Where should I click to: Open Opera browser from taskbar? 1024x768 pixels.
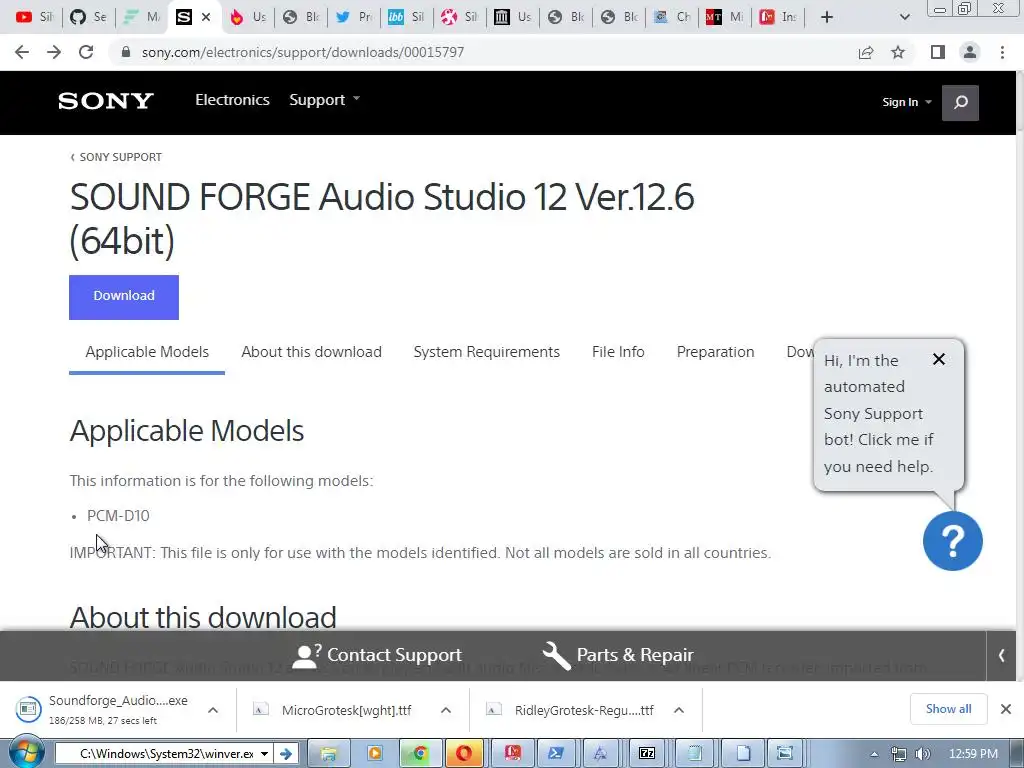(464, 754)
